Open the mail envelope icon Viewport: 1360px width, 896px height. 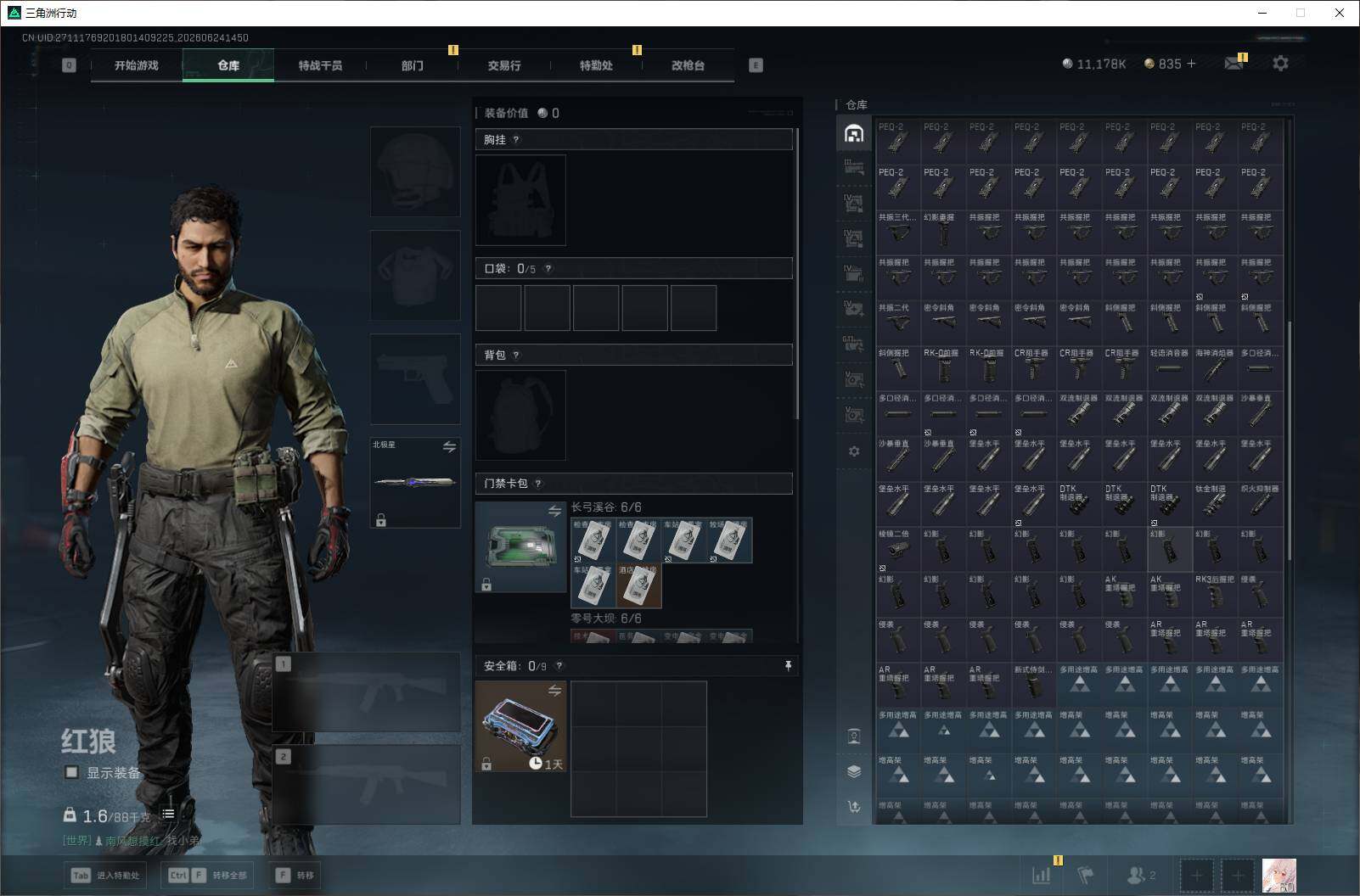click(x=1234, y=64)
